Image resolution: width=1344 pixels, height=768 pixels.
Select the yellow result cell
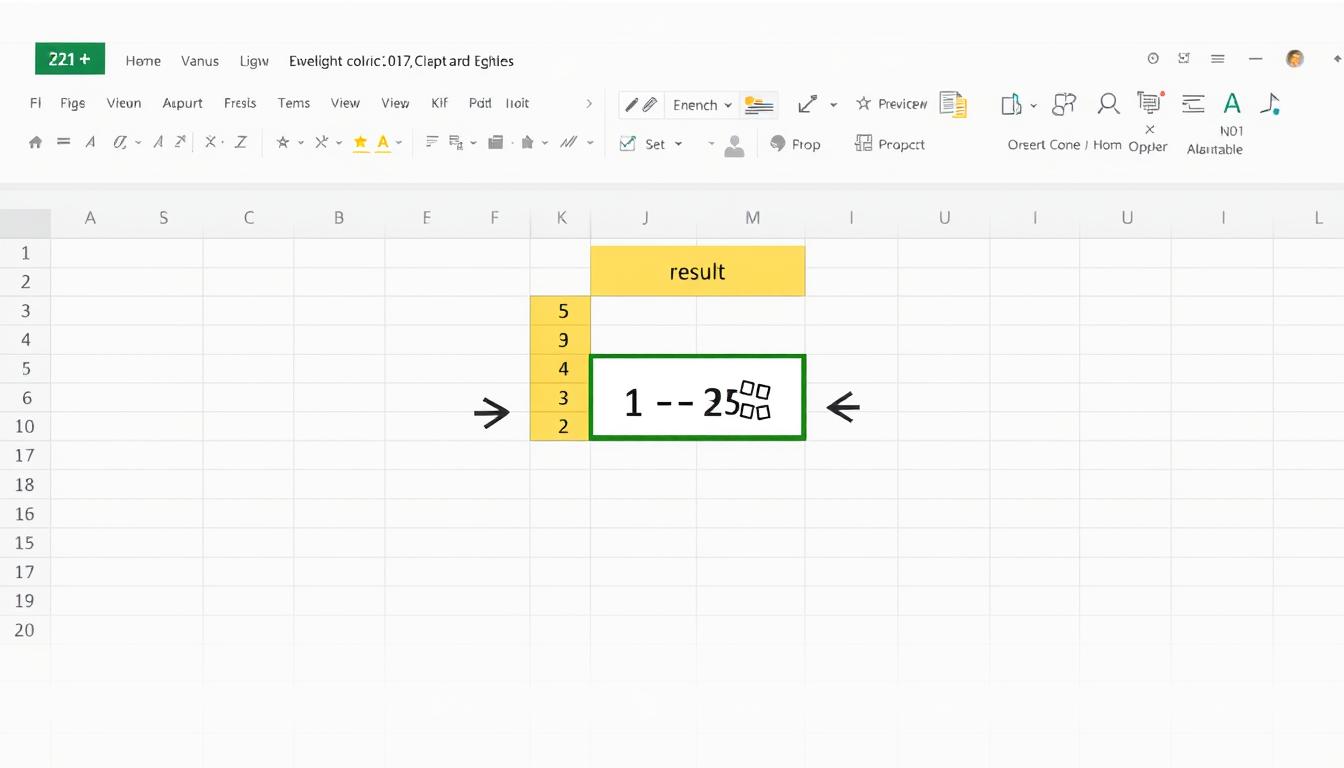click(697, 271)
